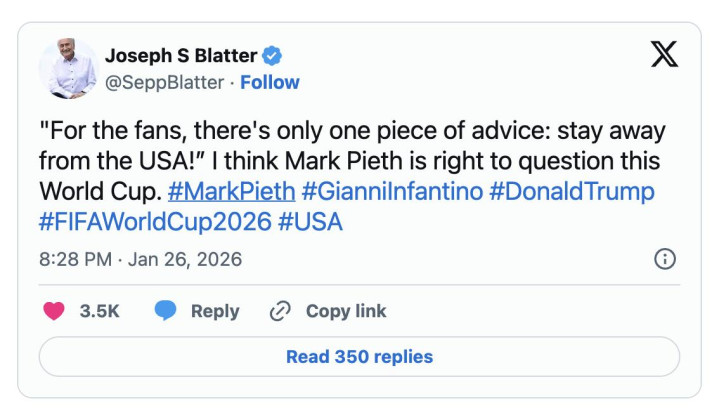Like the tweet with the heart icon

click(54, 311)
